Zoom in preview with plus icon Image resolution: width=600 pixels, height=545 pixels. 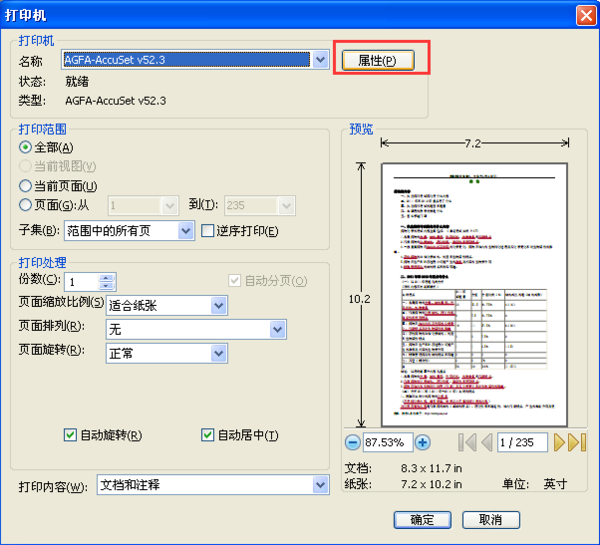tap(422, 442)
